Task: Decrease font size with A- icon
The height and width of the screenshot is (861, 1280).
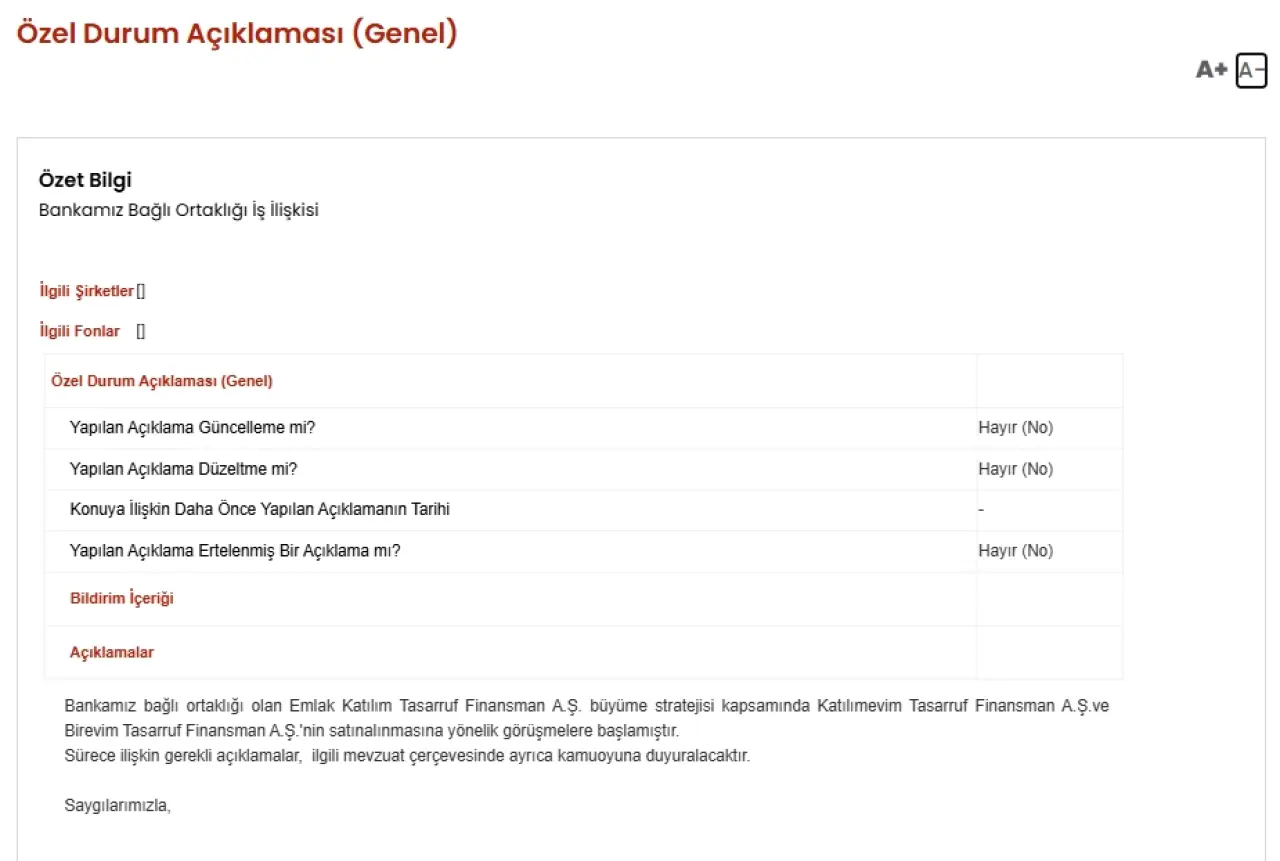Action: tap(1251, 70)
